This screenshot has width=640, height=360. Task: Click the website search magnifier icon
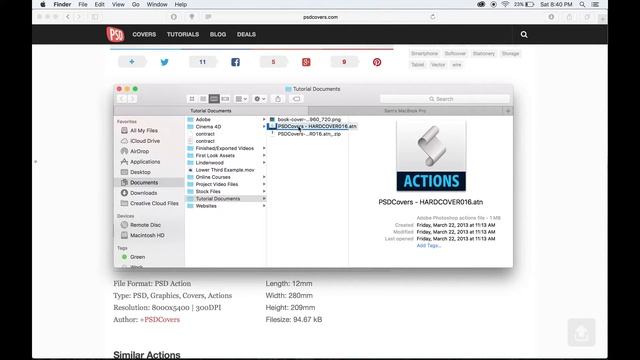point(524,35)
